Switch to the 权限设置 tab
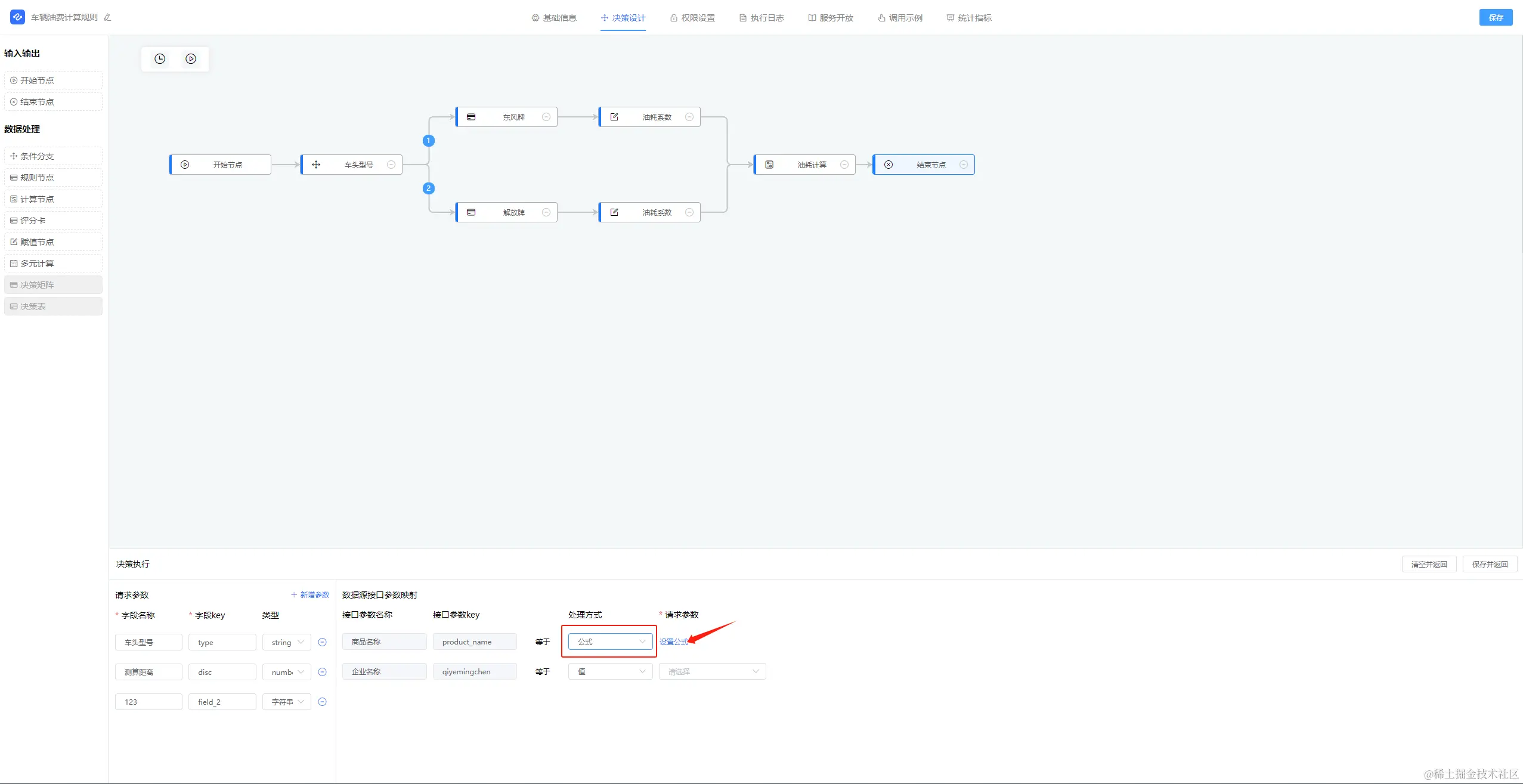Image resolution: width=1523 pixels, height=784 pixels. click(692, 18)
